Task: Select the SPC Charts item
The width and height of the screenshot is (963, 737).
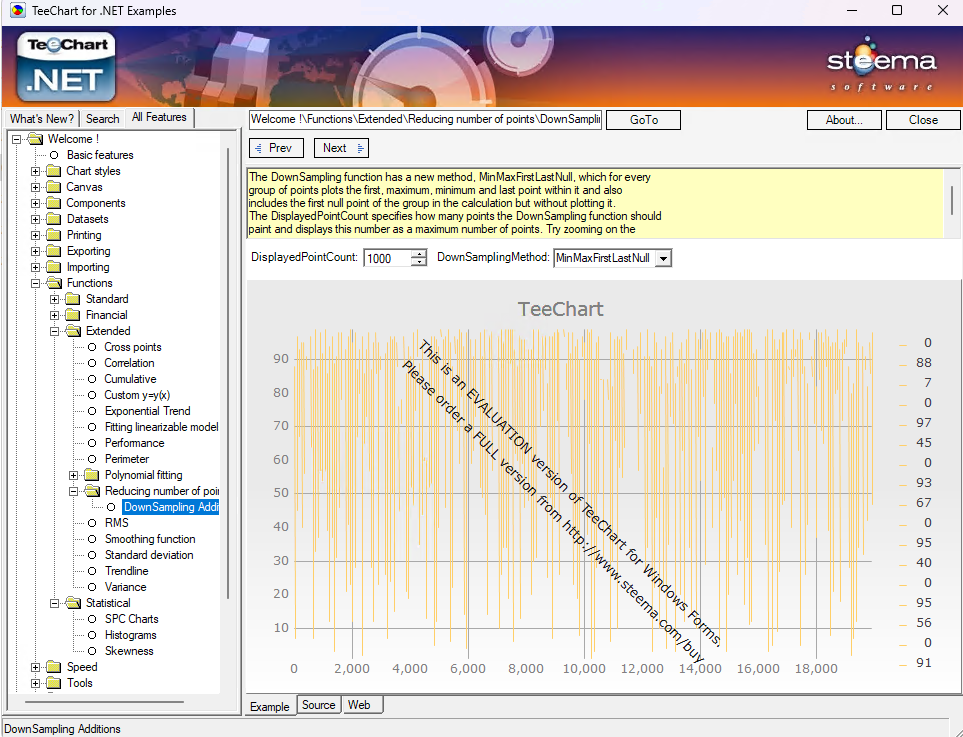Action: click(x=131, y=618)
